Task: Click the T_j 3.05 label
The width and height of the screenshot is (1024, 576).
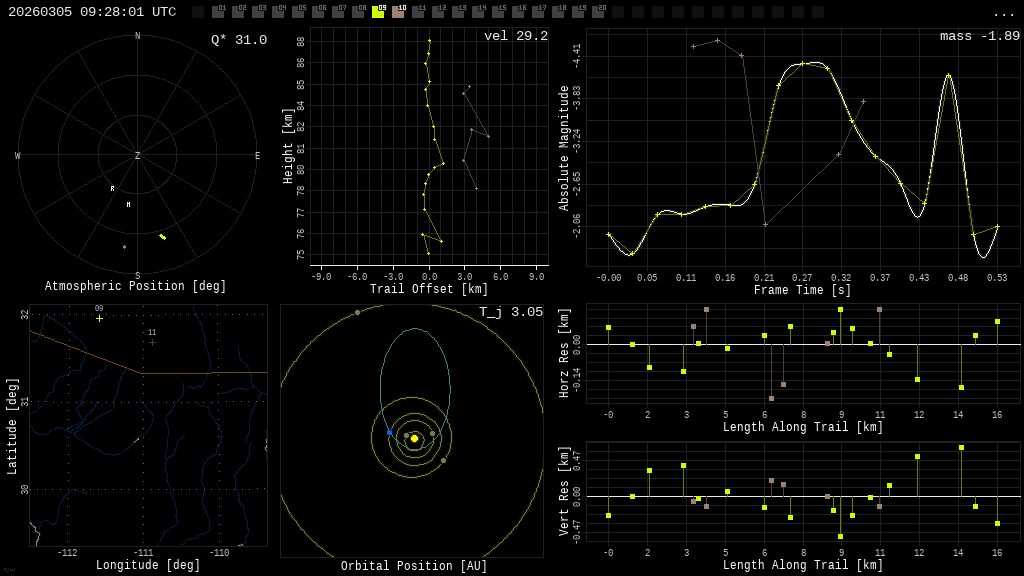Action: (x=511, y=312)
